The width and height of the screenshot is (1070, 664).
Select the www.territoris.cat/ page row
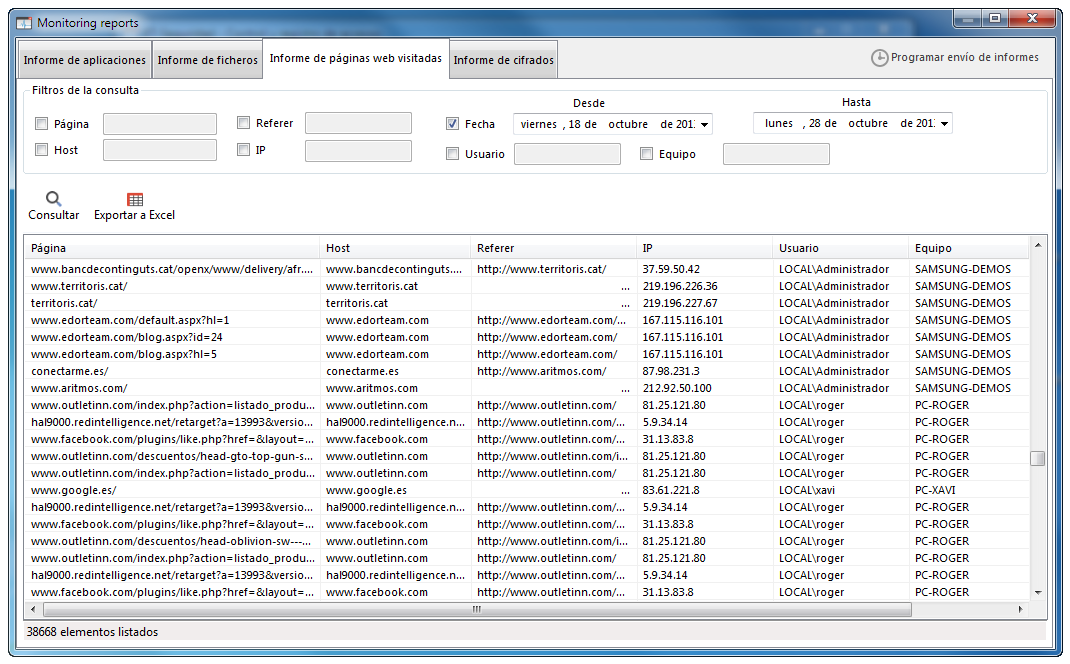coord(526,286)
